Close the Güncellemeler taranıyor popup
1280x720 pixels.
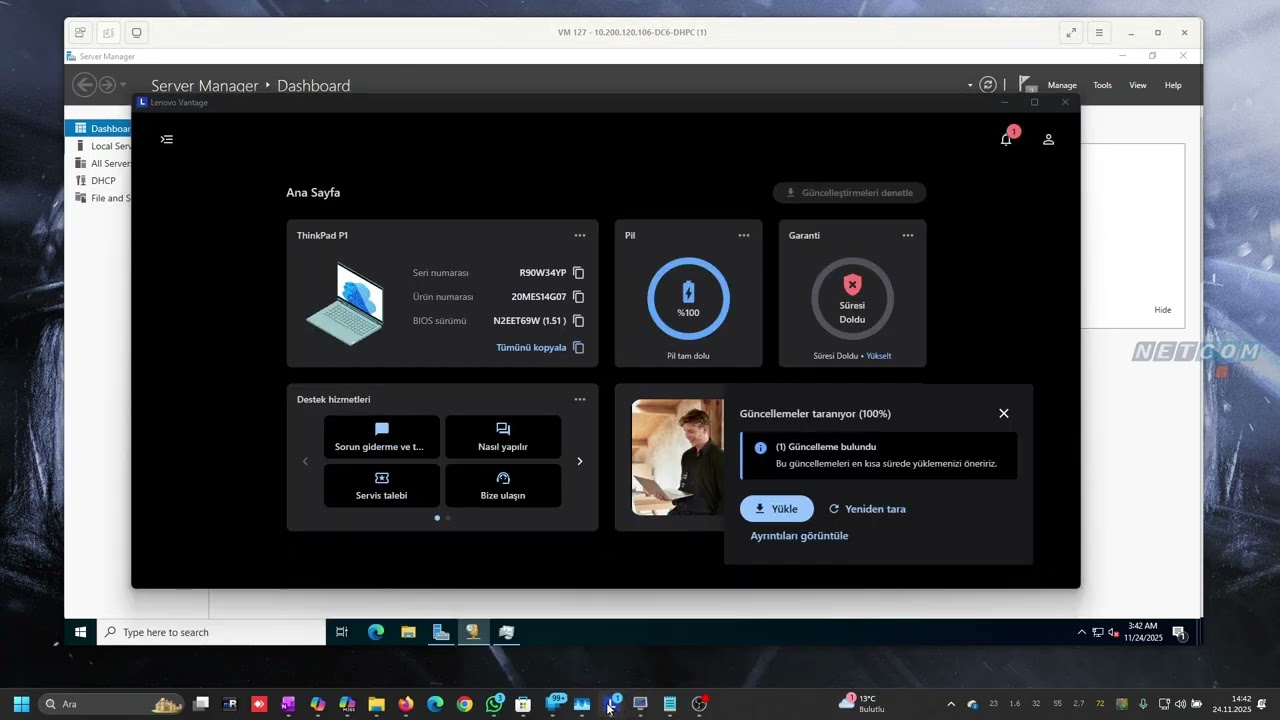[x=1004, y=413]
